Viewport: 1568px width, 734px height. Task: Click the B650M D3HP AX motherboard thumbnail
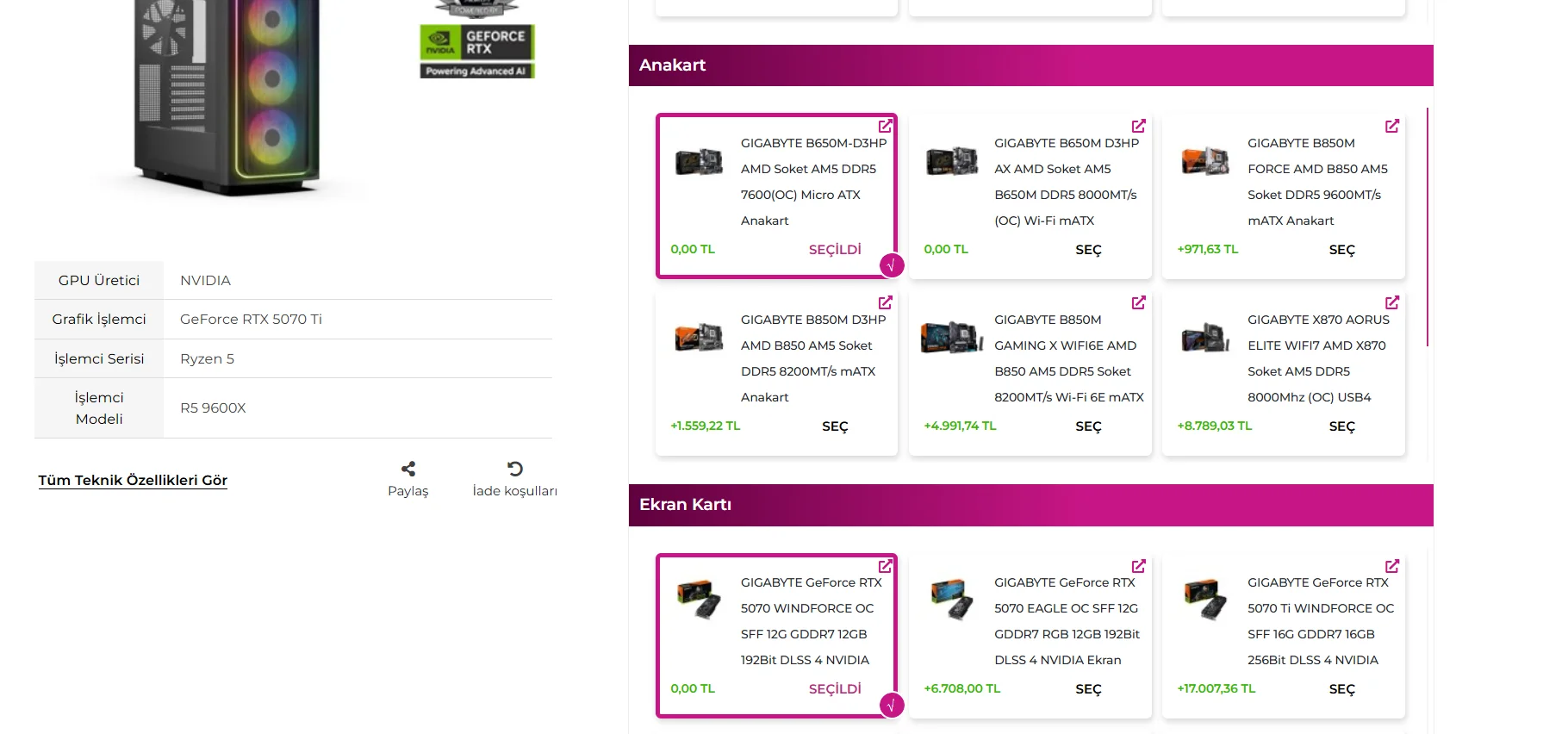952,161
